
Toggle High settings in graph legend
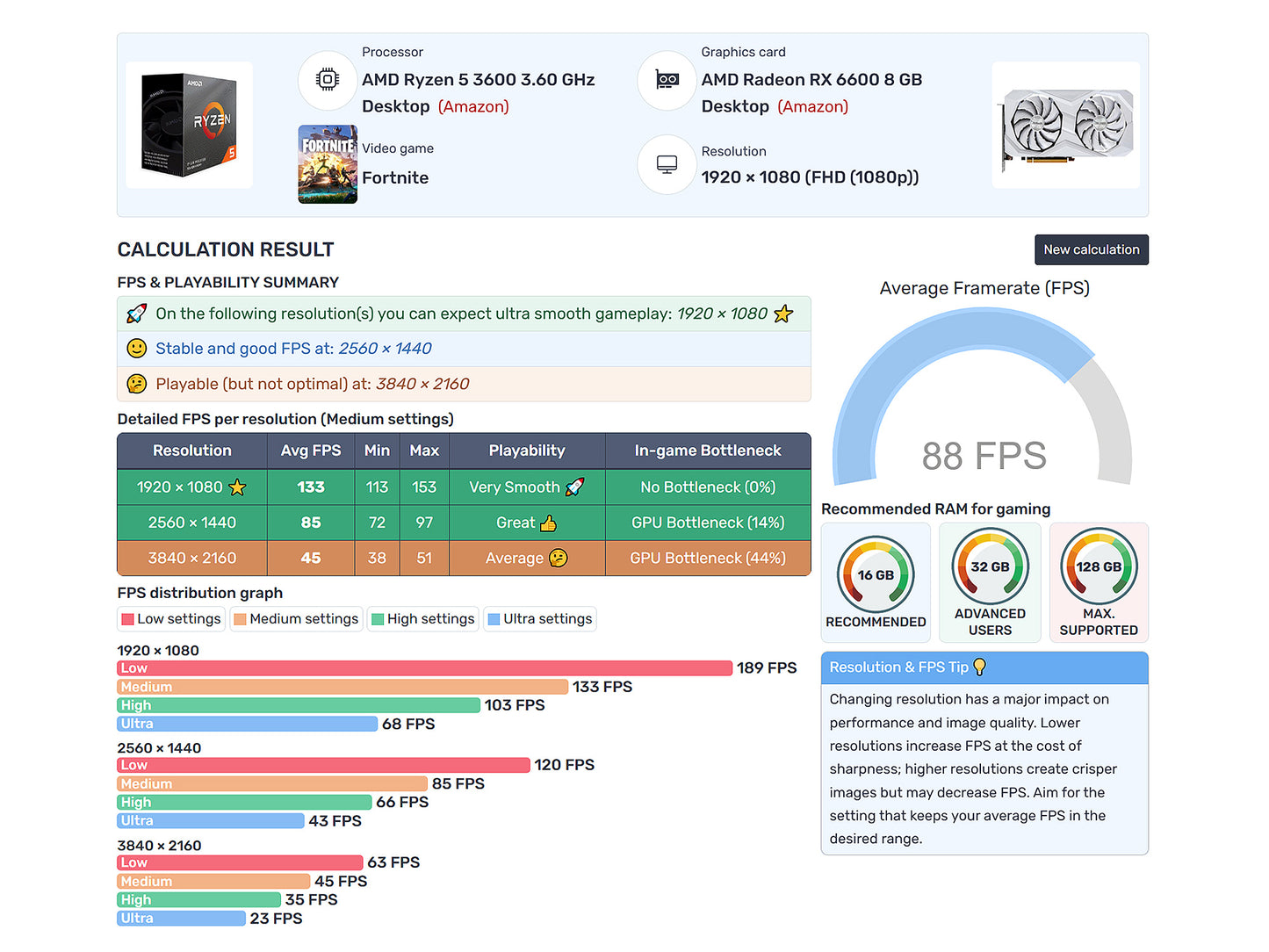(x=422, y=619)
